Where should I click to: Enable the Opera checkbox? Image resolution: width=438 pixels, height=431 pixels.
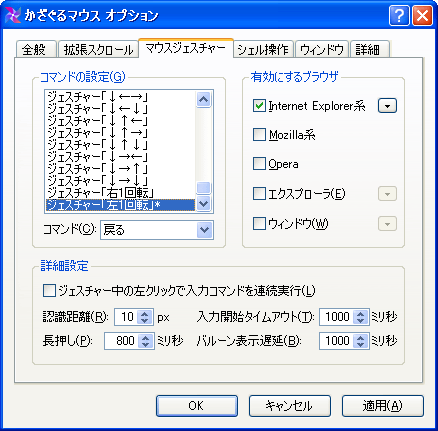click(259, 164)
